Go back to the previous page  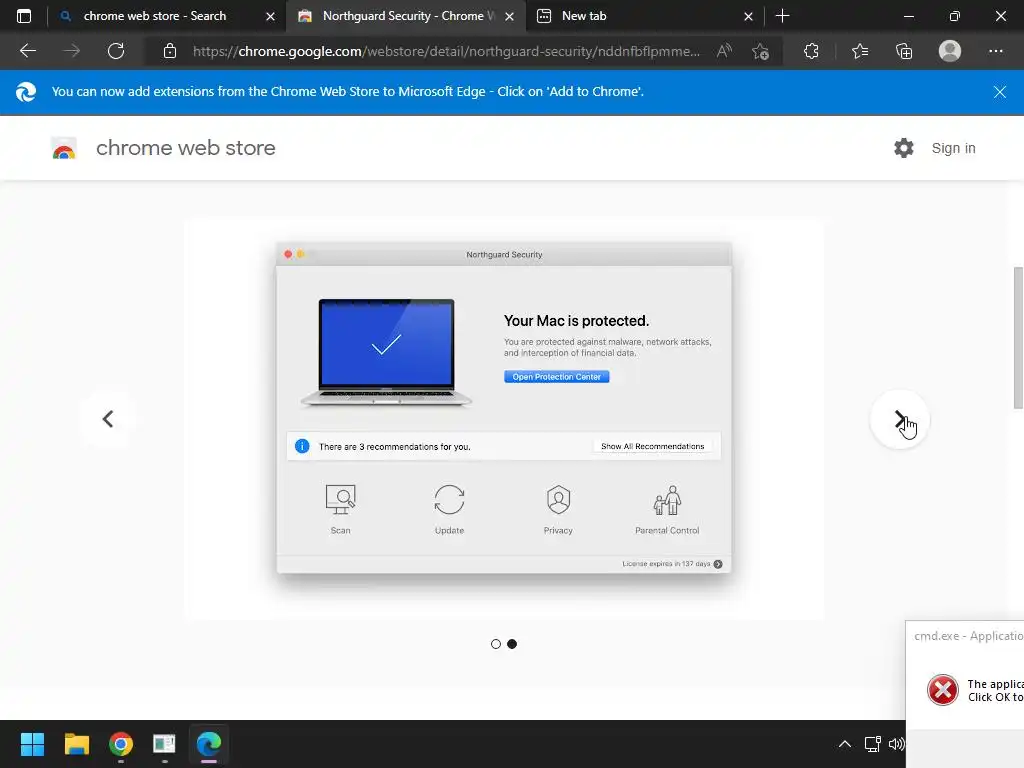click(28, 51)
